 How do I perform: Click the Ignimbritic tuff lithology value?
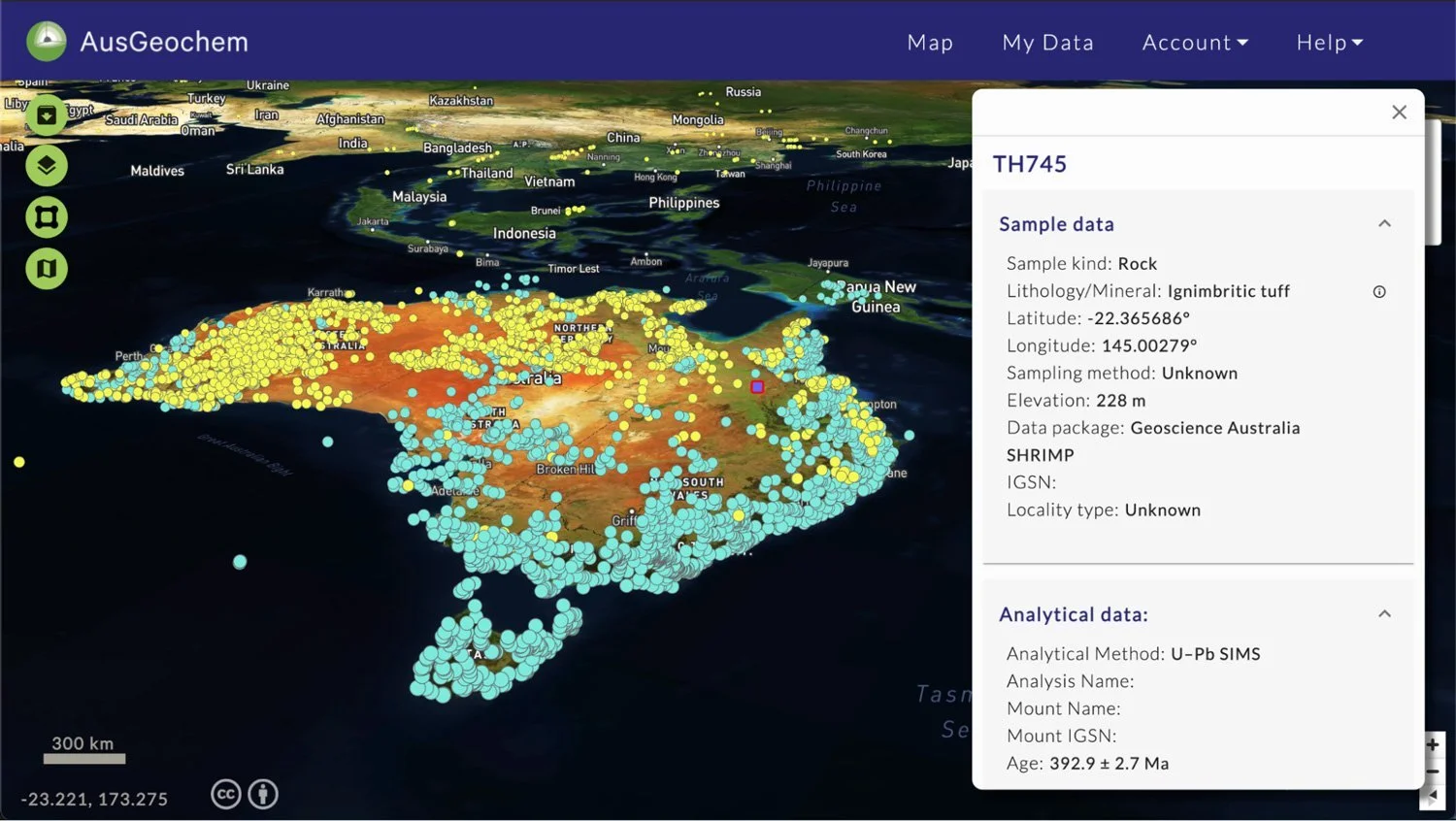[x=1228, y=291]
